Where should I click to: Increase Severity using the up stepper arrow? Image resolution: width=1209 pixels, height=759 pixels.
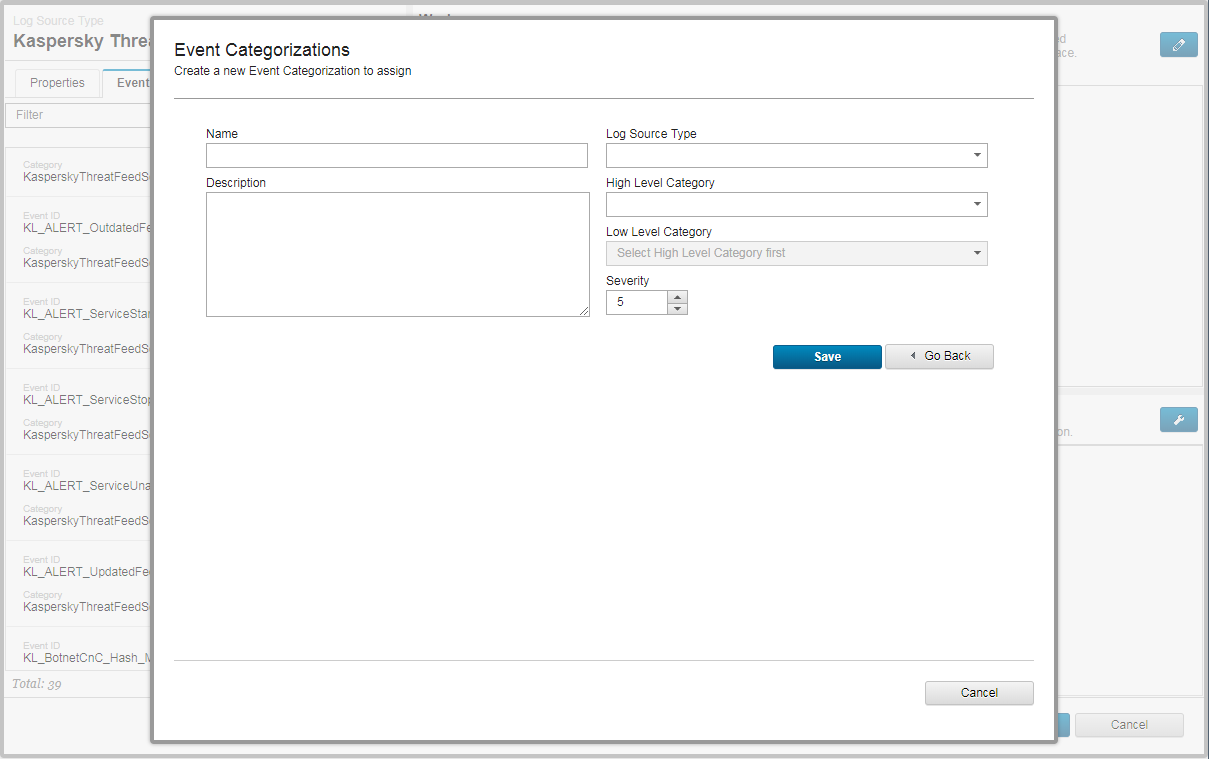pos(678,295)
